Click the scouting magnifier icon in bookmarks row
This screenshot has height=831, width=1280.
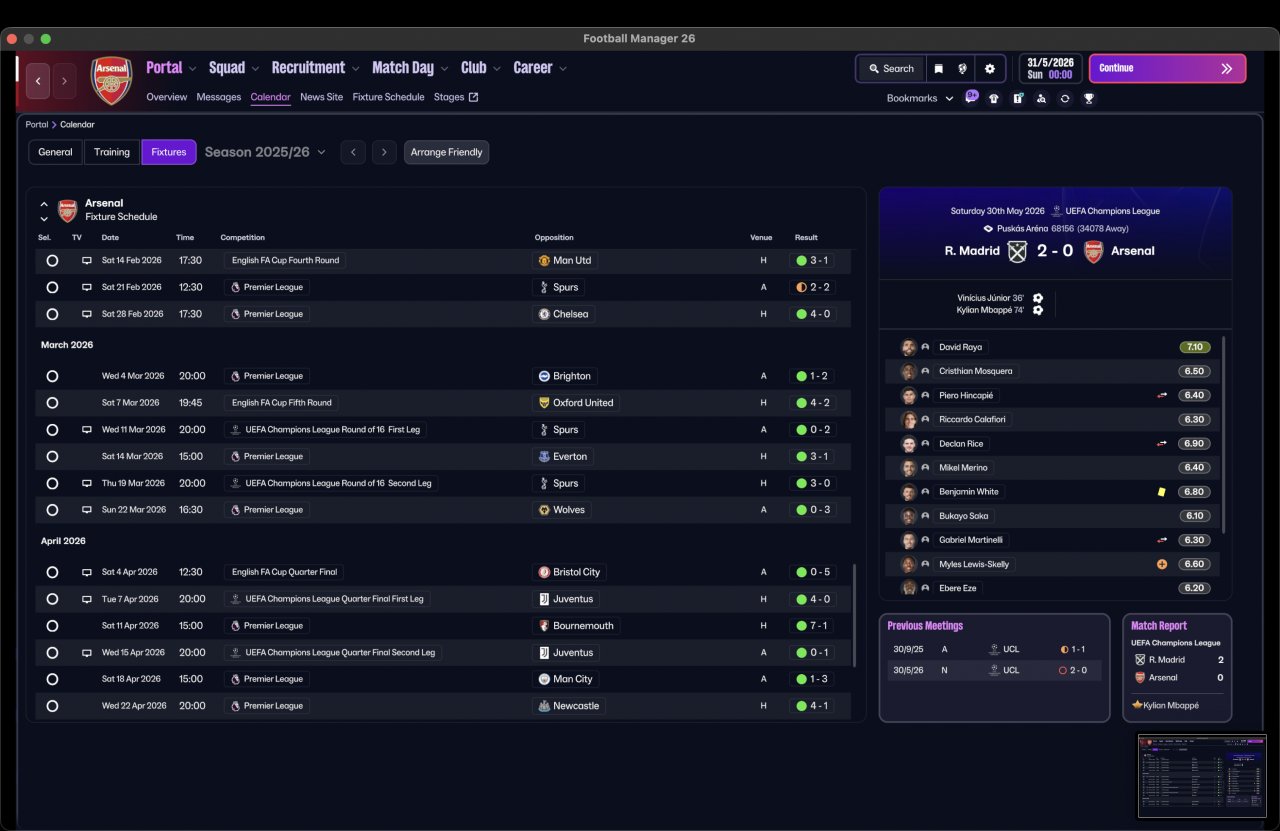[1041, 98]
